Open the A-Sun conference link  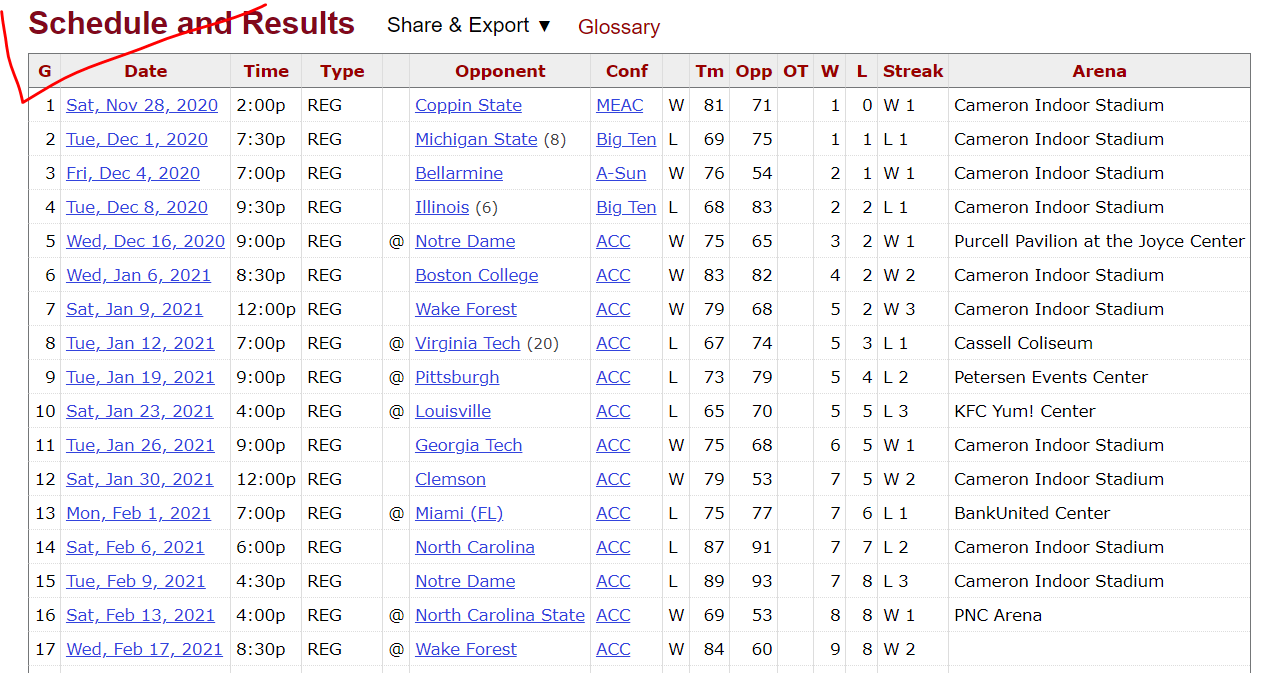tap(621, 173)
